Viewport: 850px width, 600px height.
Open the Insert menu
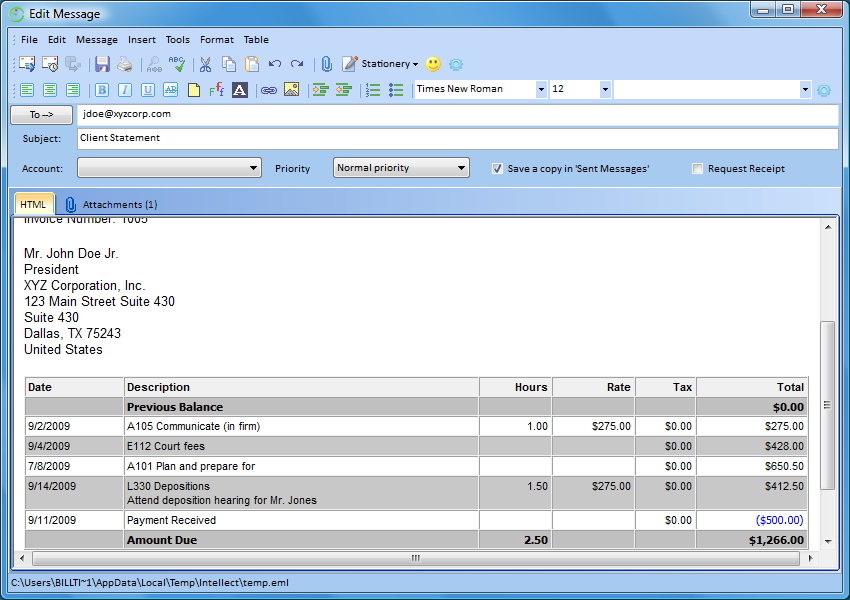coord(141,39)
